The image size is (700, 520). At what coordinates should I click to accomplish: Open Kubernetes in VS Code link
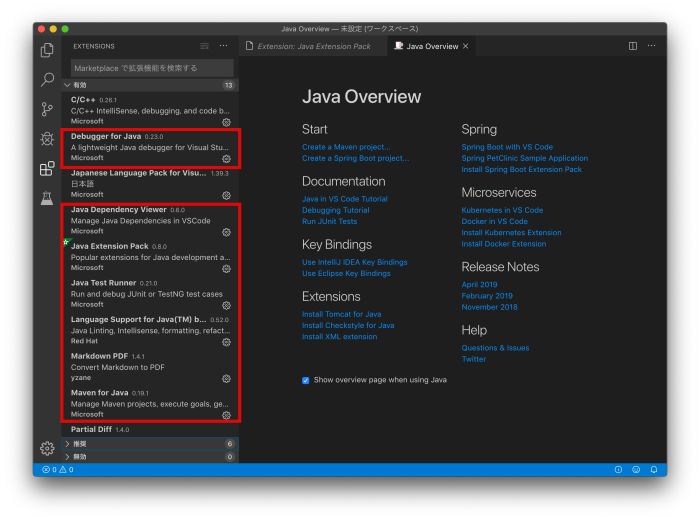(x=502, y=210)
